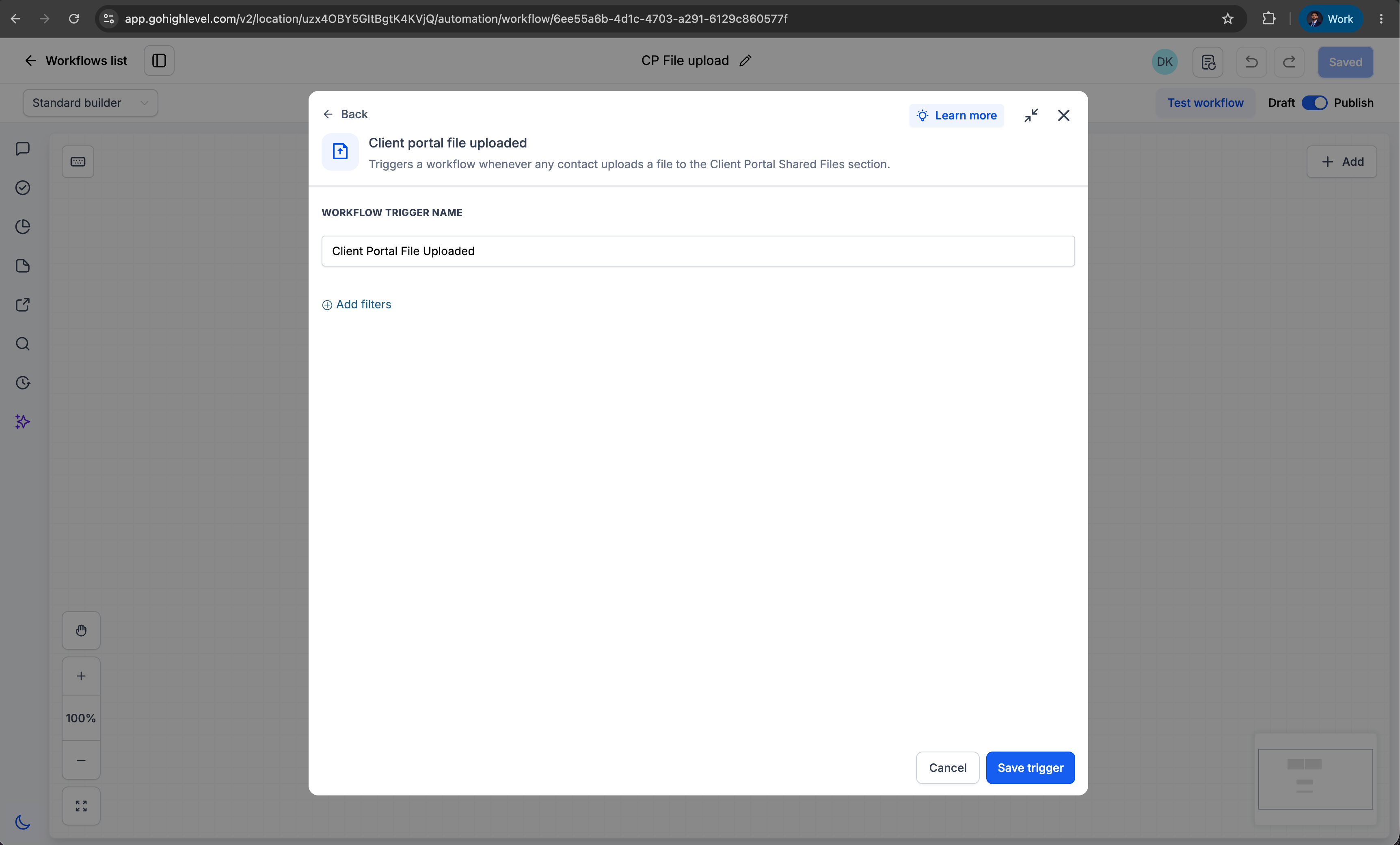Open the Standard builder dropdown
The height and width of the screenshot is (845, 1400).
(x=90, y=103)
